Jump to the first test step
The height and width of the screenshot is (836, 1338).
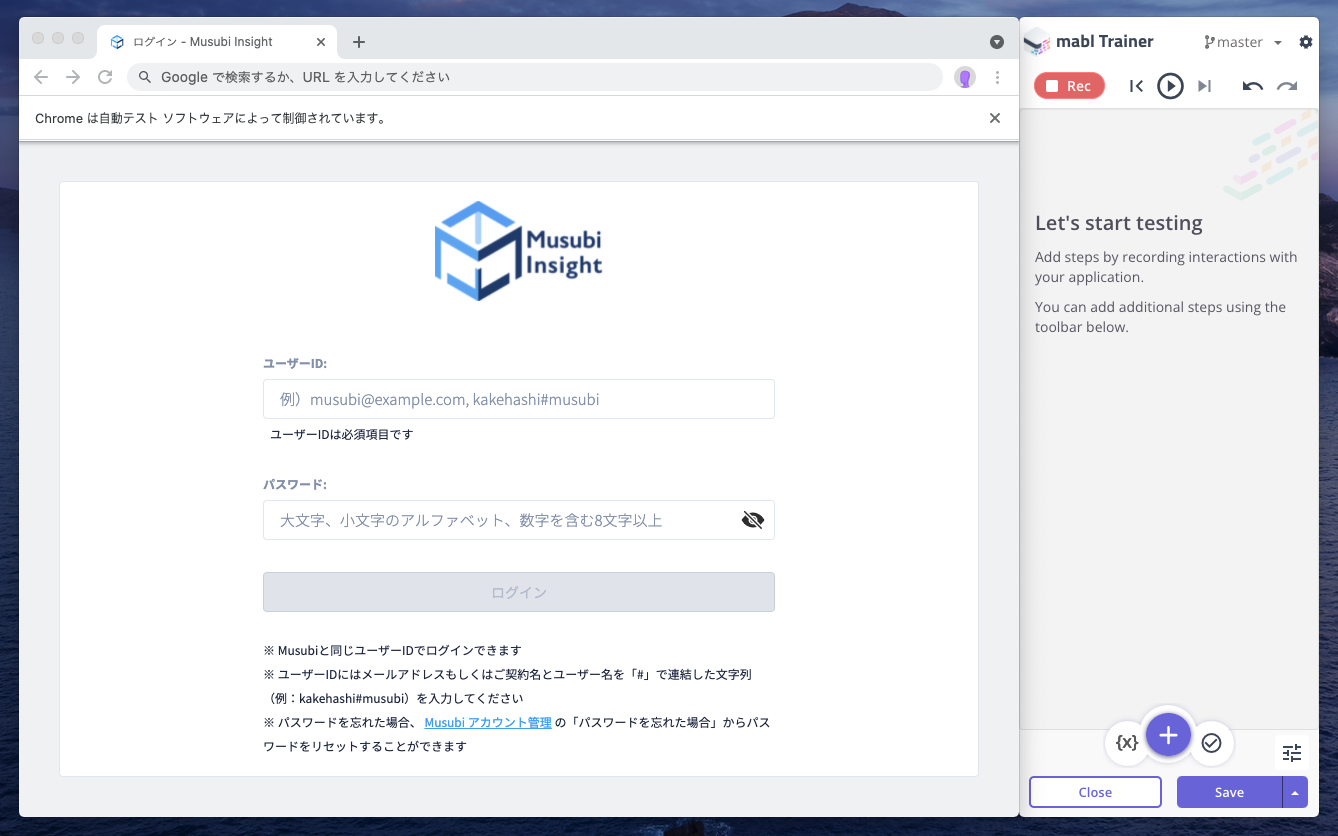1136,86
